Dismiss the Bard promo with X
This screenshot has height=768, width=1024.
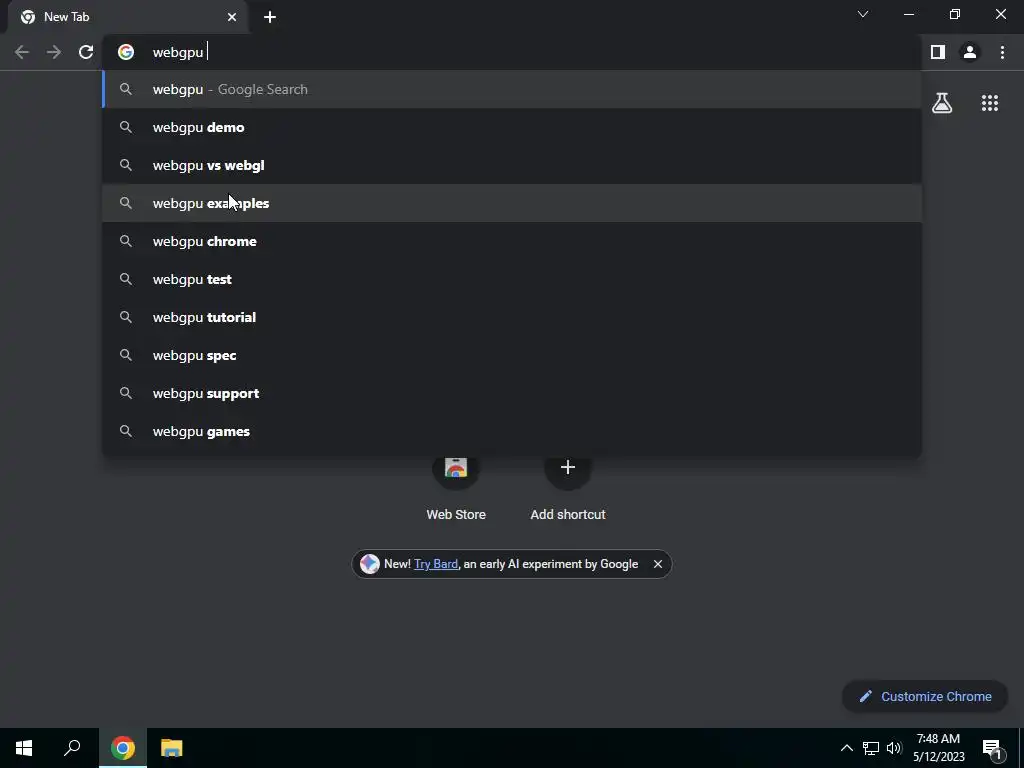click(x=658, y=564)
